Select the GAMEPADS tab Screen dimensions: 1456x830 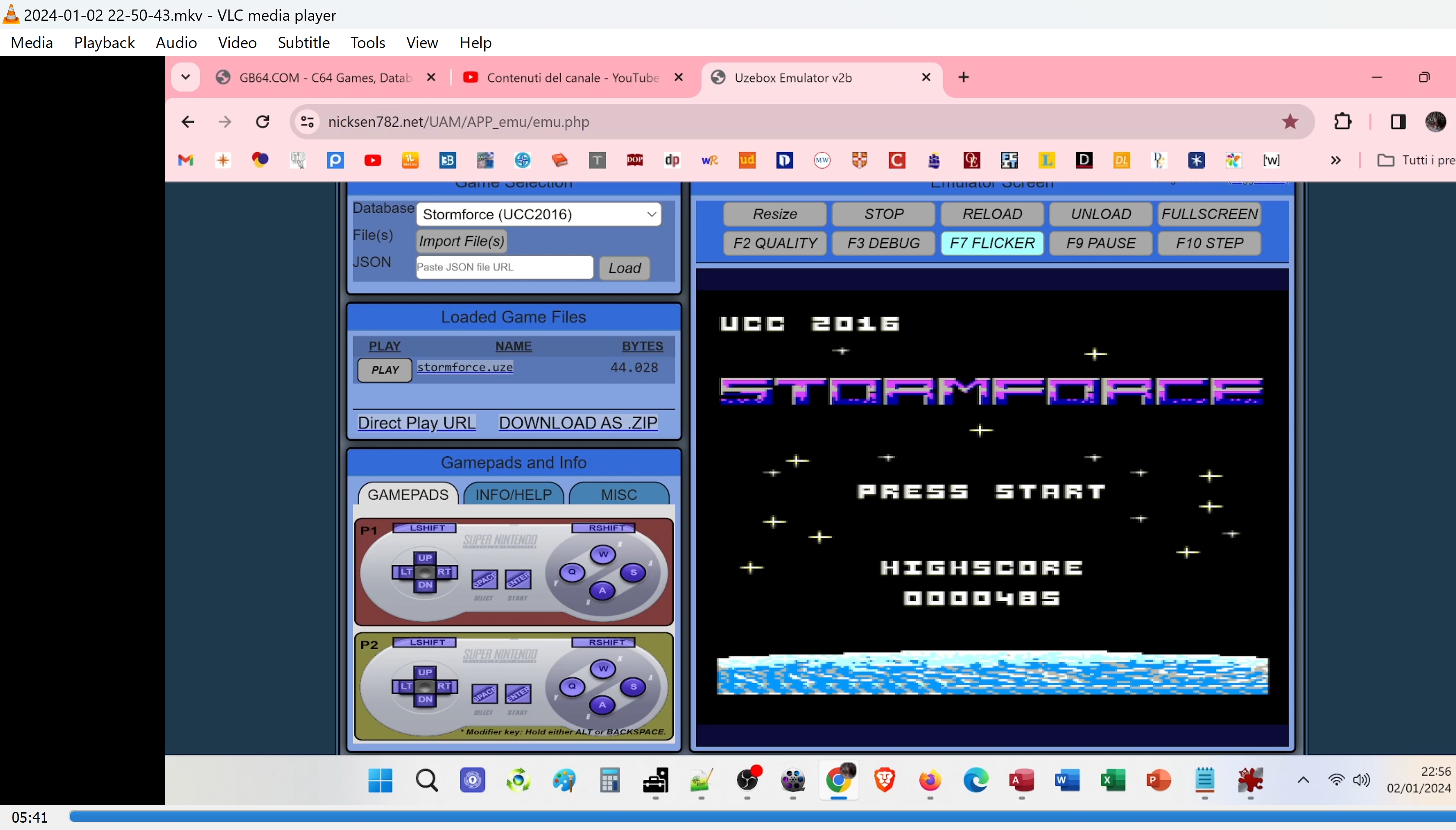pyautogui.click(x=408, y=494)
